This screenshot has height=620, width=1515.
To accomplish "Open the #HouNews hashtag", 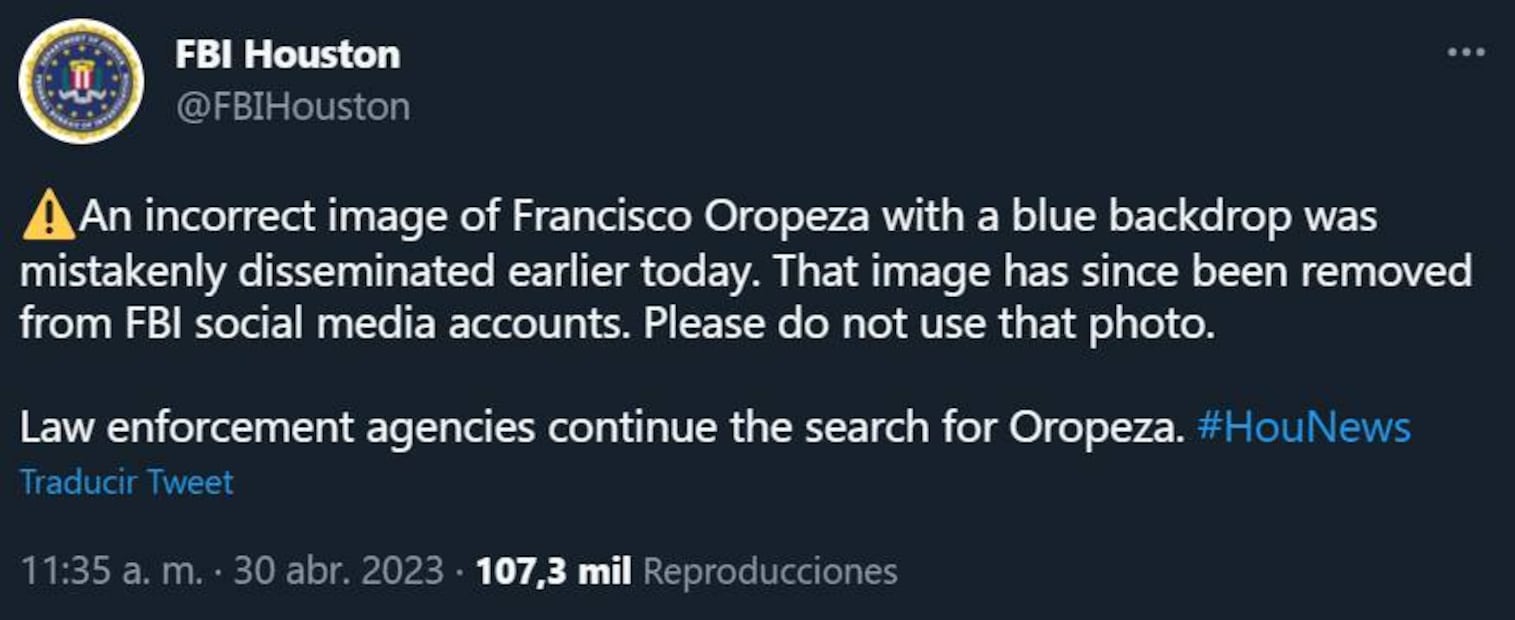I will click(1303, 428).
